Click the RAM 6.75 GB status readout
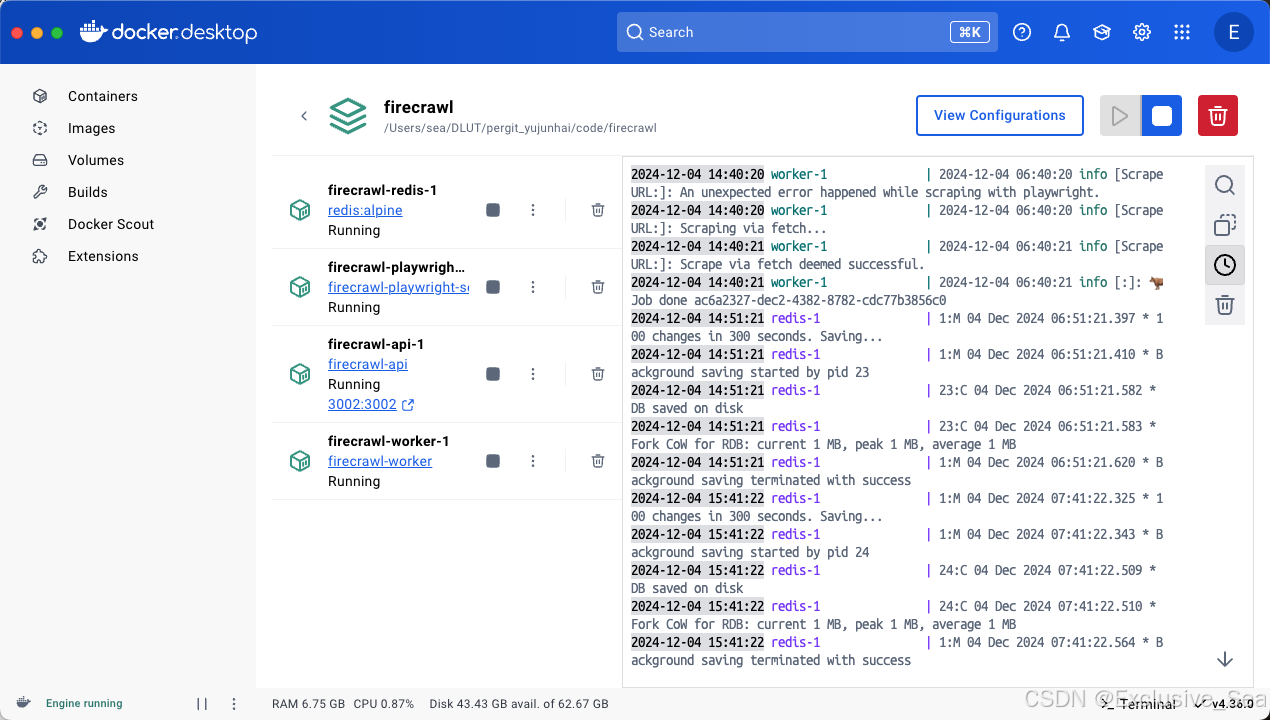 click(x=309, y=704)
